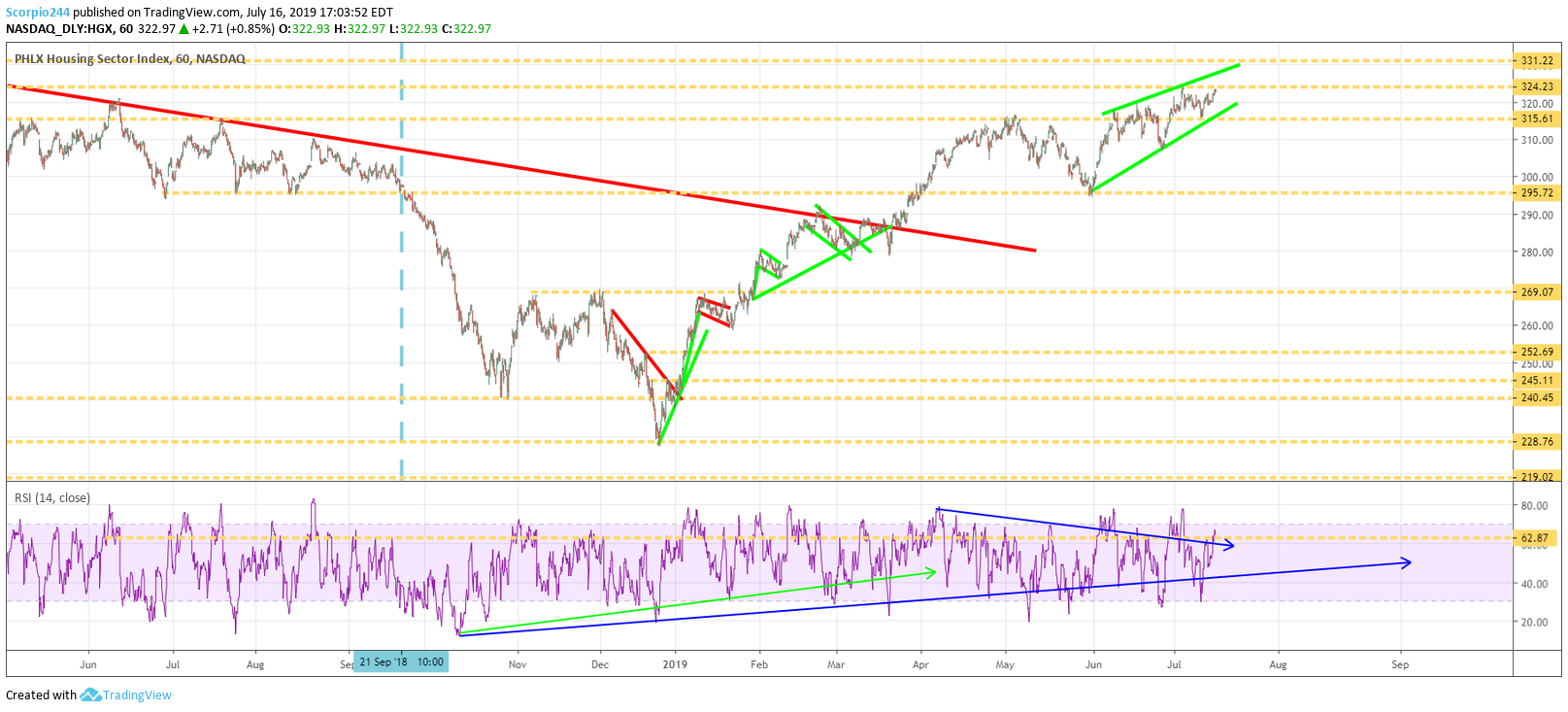Click the Apr label on time axis
Image resolution: width=1568 pixels, height=712 pixels.
(920, 664)
